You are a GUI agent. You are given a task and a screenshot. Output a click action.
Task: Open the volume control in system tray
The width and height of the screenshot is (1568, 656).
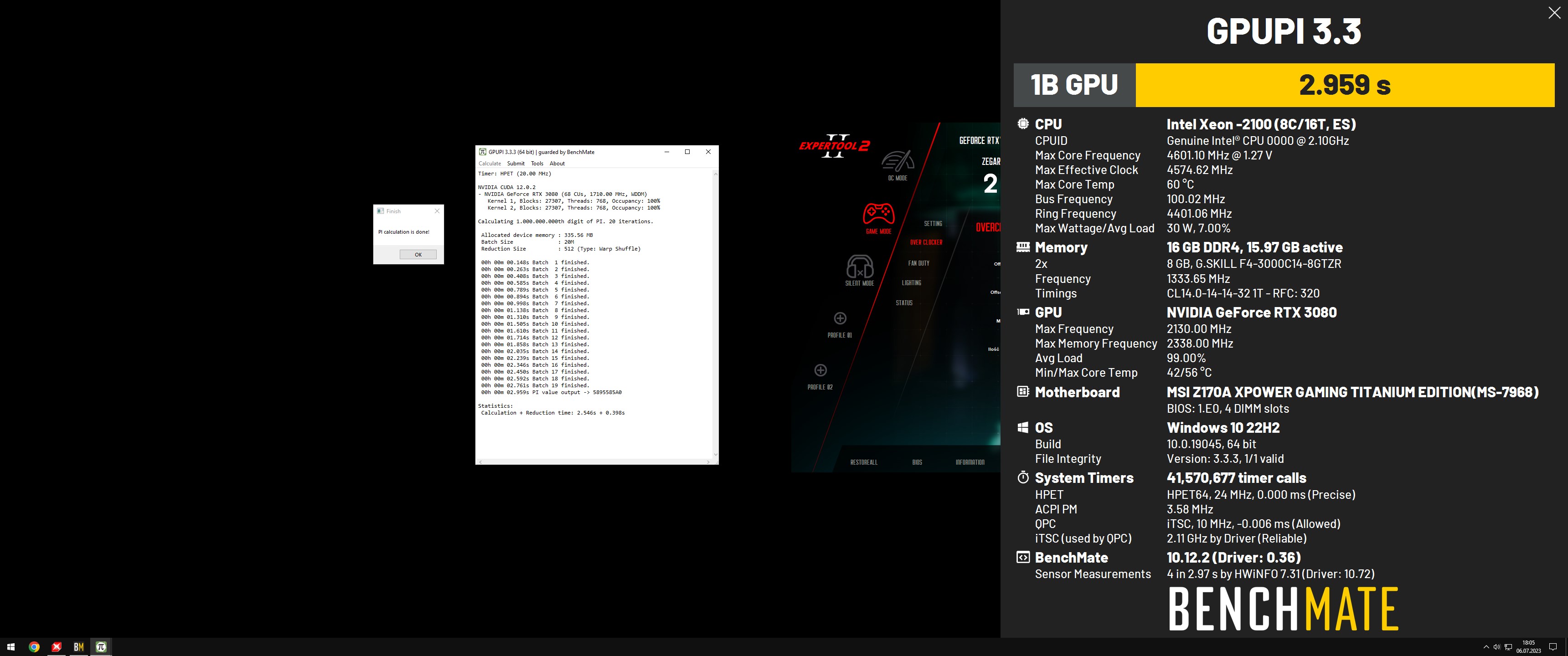coord(1497,647)
